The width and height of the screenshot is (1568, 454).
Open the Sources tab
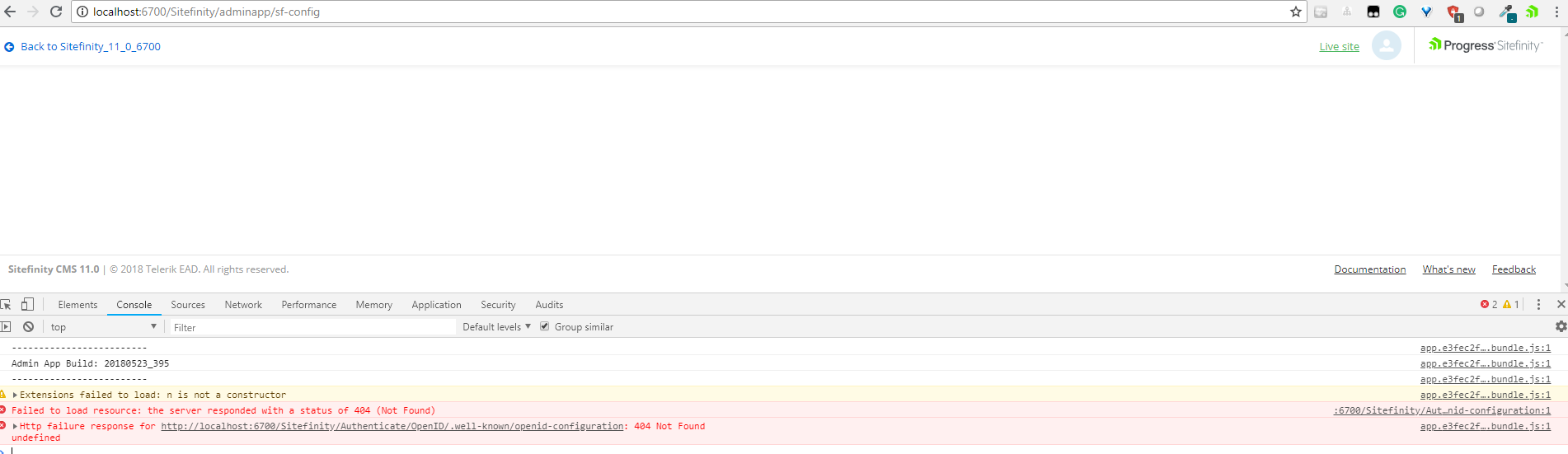click(188, 305)
